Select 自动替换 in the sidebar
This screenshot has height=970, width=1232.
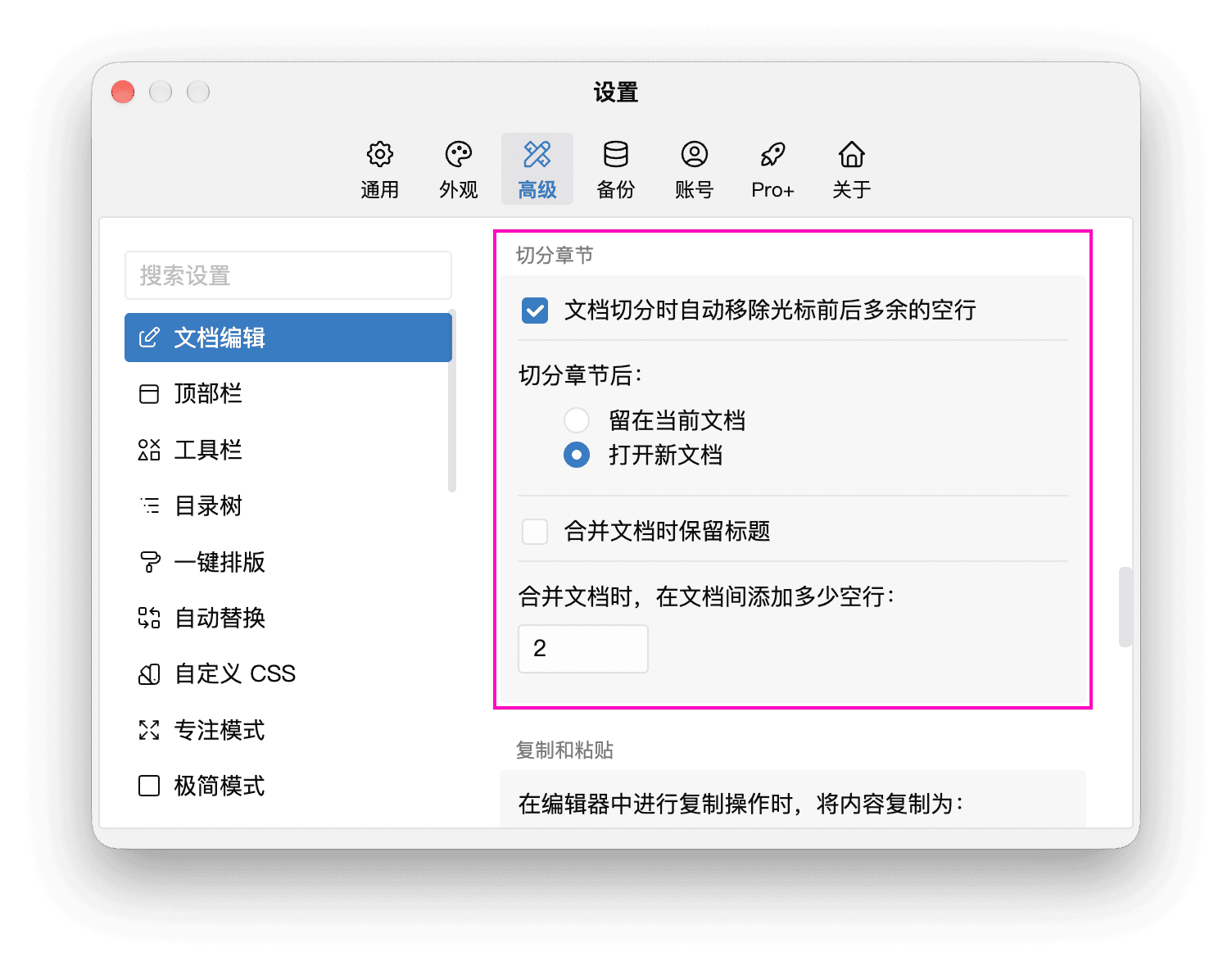coord(288,618)
